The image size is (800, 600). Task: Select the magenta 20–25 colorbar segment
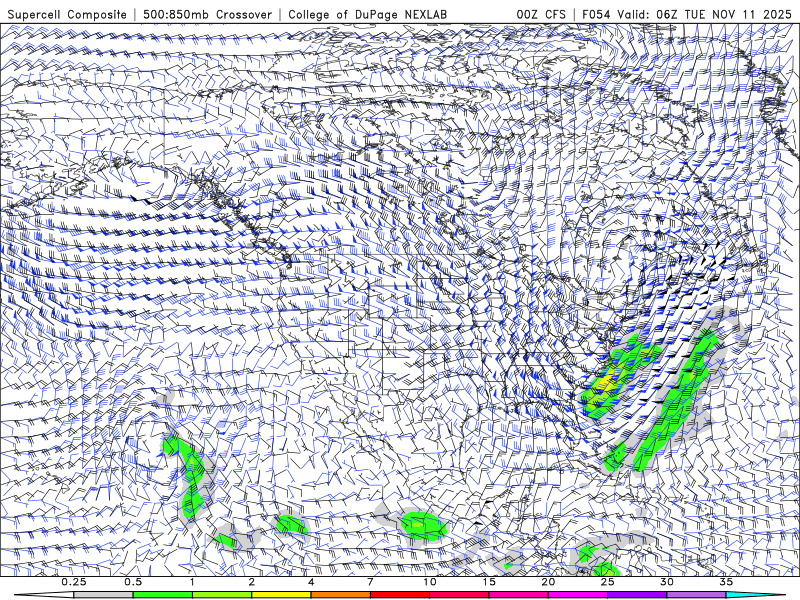click(578, 595)
